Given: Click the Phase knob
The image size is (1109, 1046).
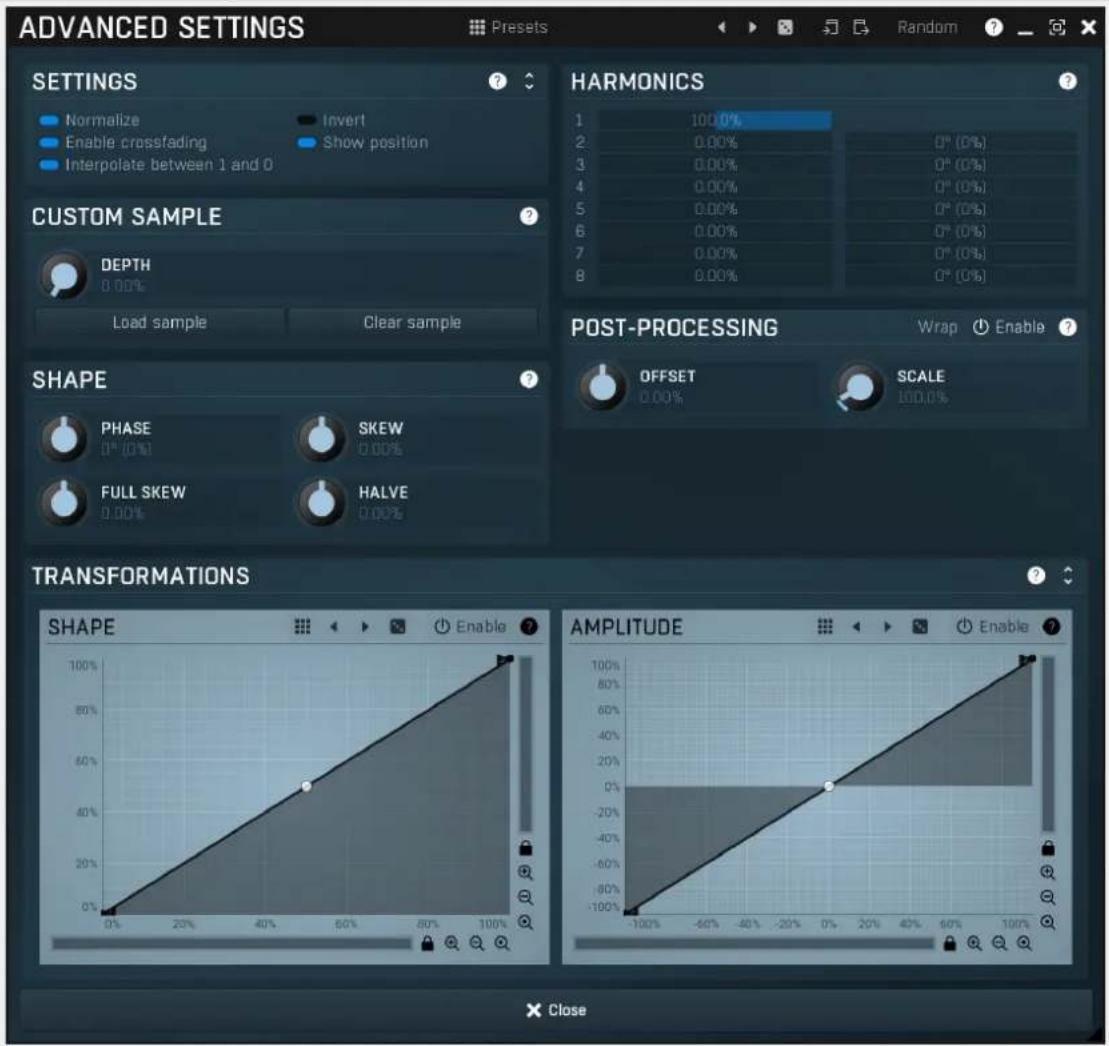Looking at the screenshot, I should 64,438.
